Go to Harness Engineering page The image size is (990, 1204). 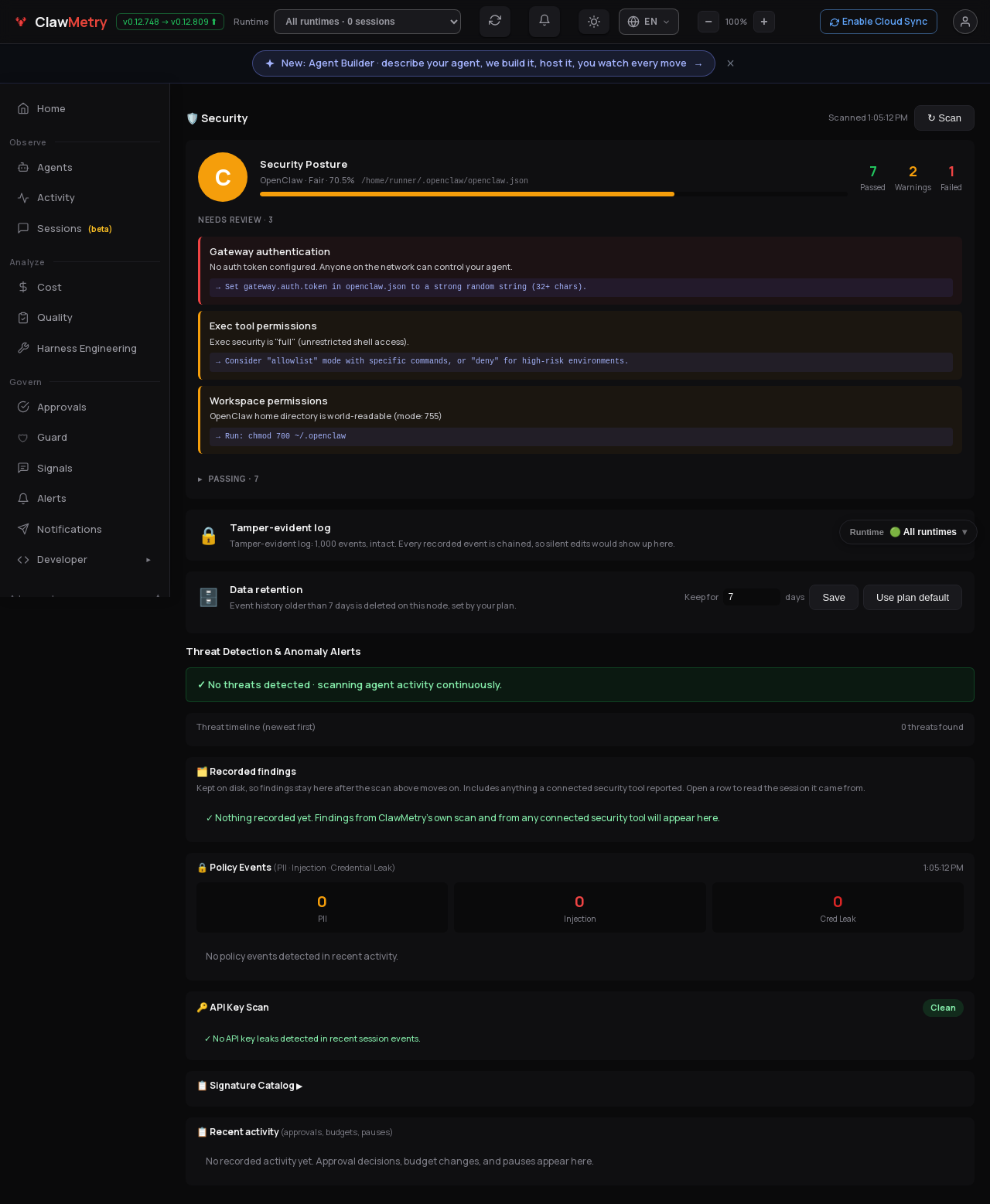click(85, 348)
